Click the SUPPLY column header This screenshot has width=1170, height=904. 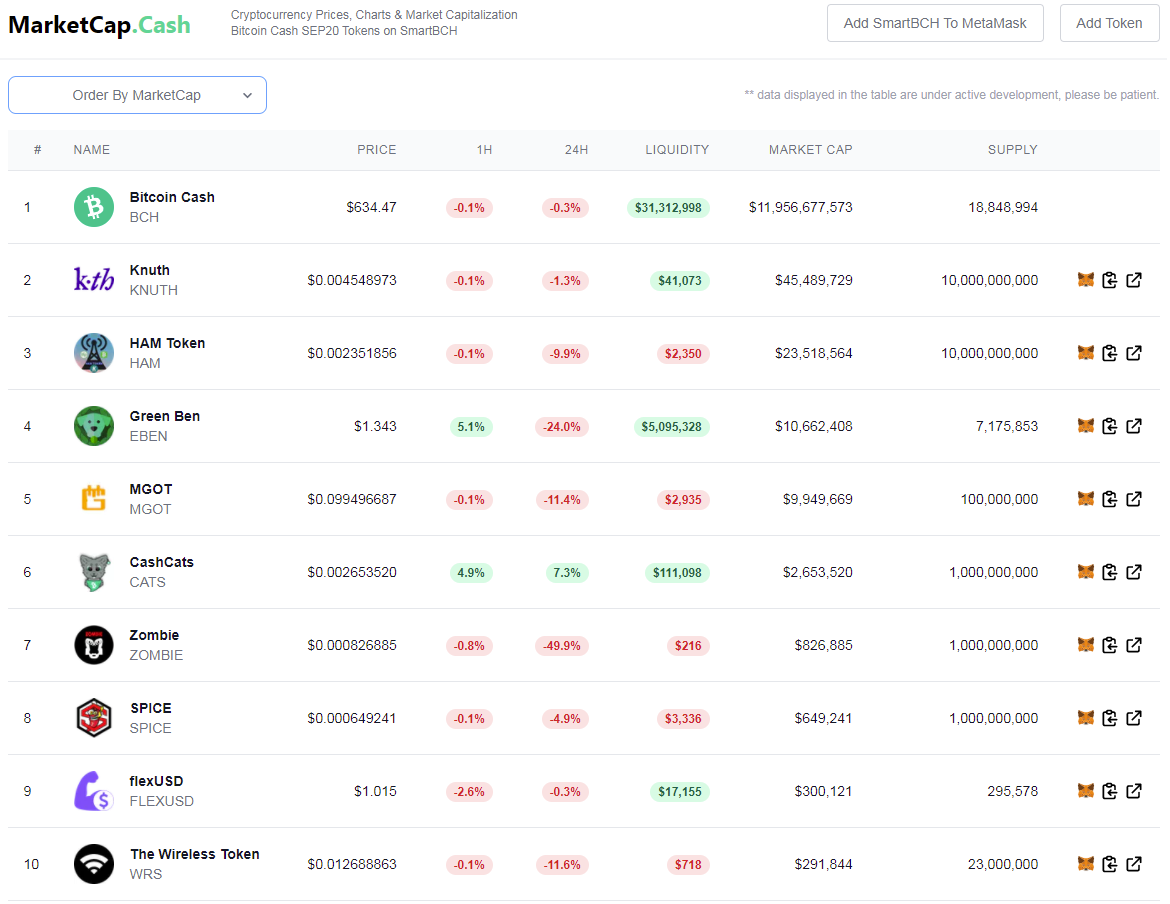coord(1013,150)
